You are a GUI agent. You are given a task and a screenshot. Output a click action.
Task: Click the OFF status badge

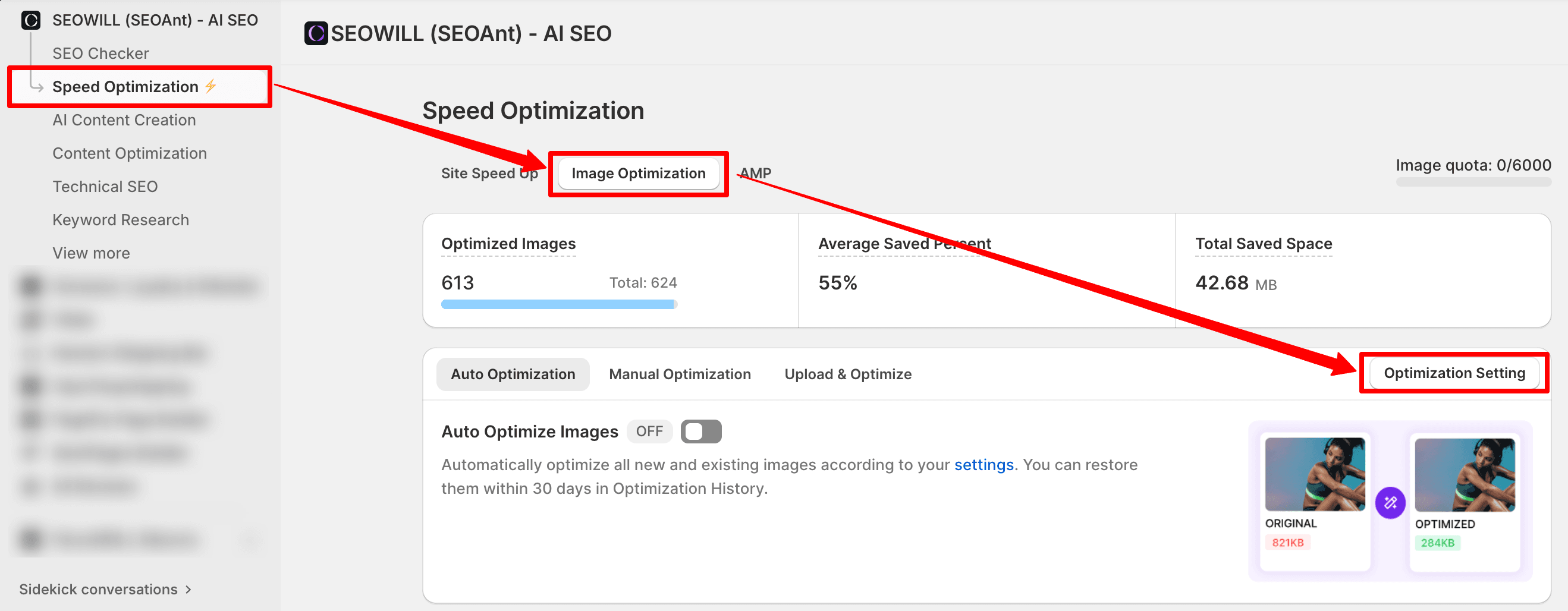tap(649, 432)
